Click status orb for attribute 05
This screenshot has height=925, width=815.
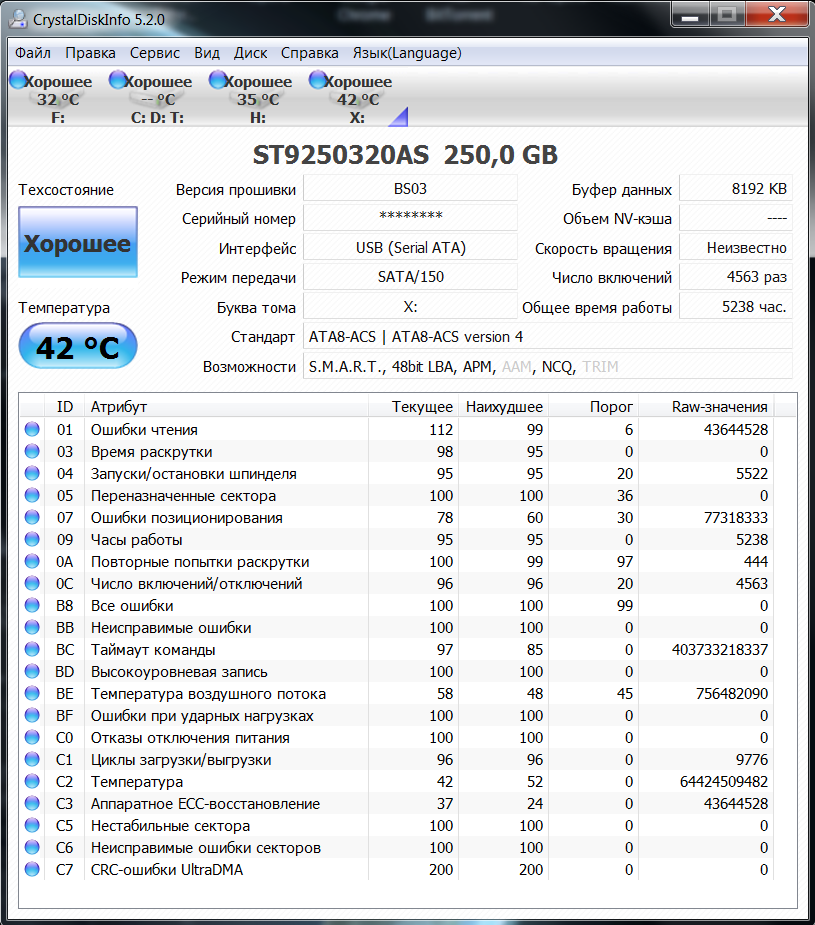click(32, 495)
